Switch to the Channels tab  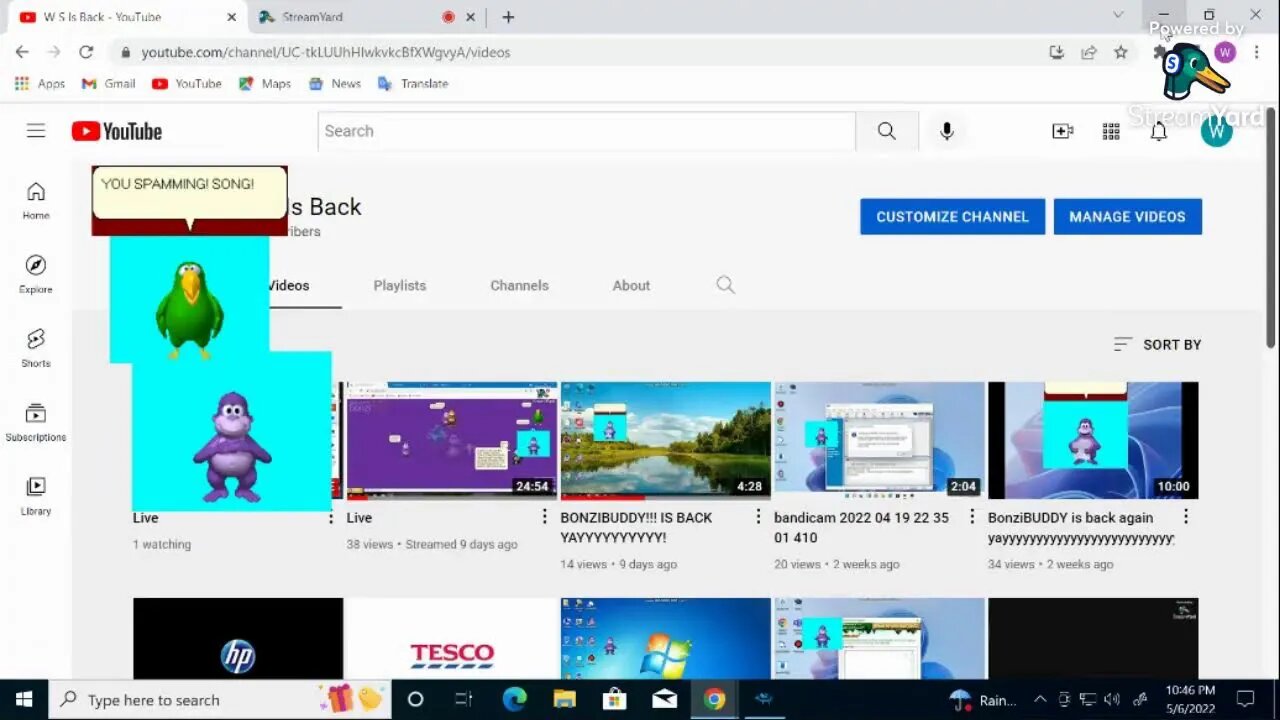click(x=519, y=285)
